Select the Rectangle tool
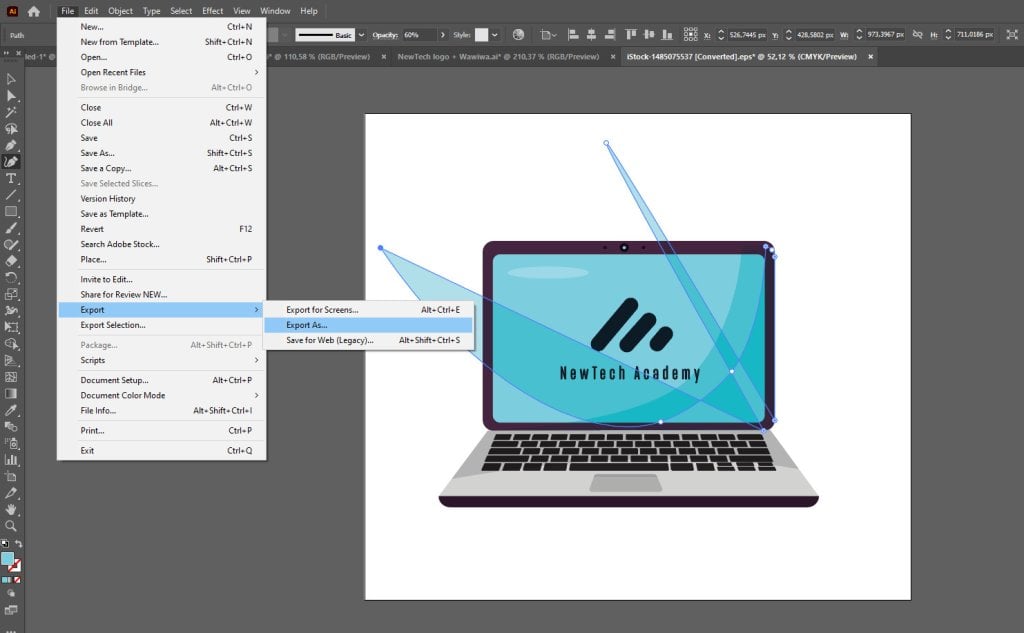The height and width of the screenshot is (633, 1024). (x=11, y=211)
